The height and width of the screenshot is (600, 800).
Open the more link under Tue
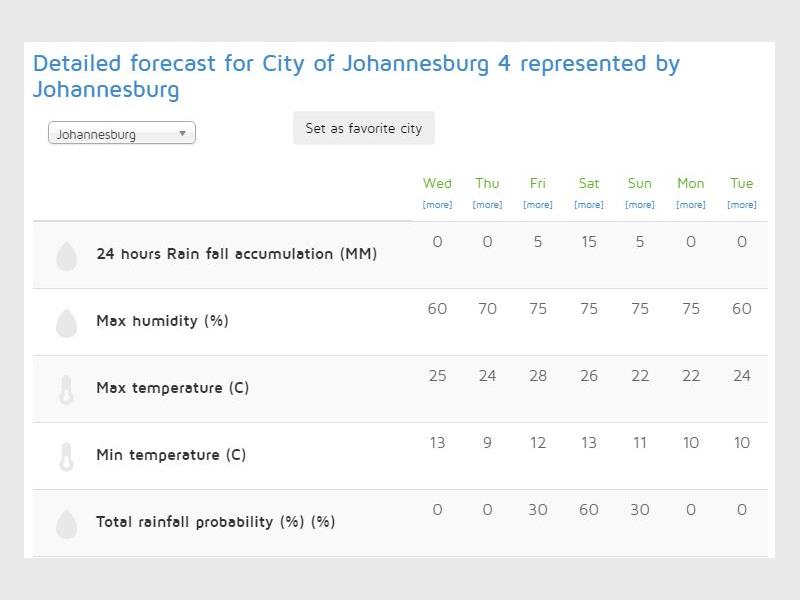(742, 205)
